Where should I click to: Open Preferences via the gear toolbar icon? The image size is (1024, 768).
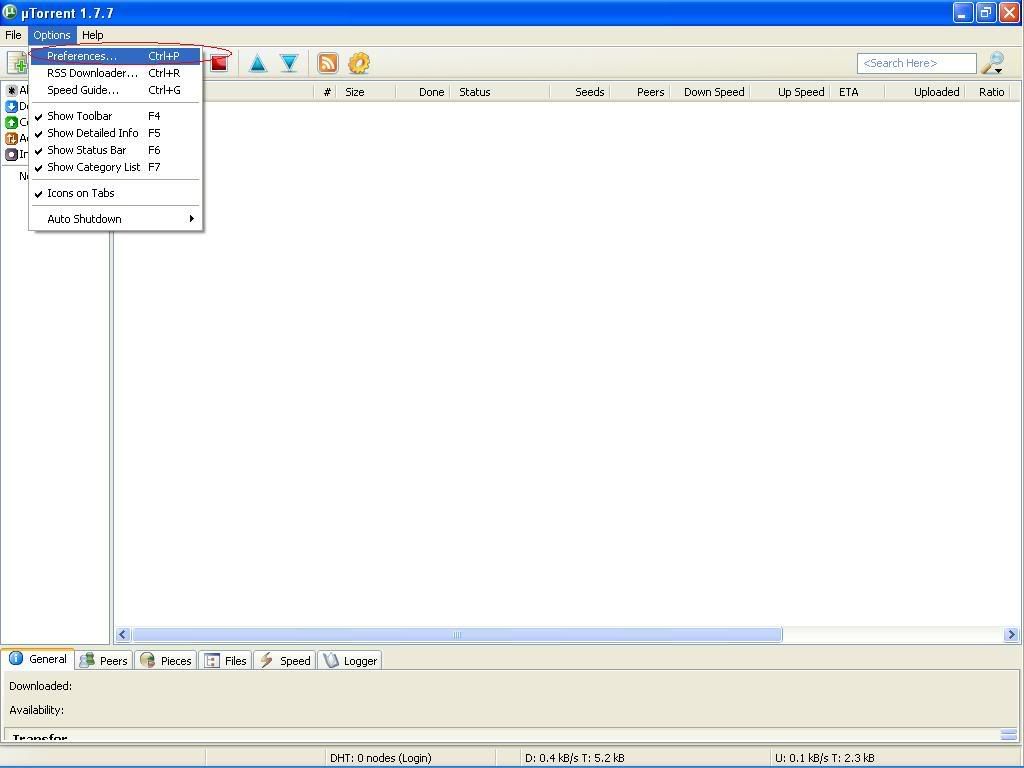[x=359, y=63]
